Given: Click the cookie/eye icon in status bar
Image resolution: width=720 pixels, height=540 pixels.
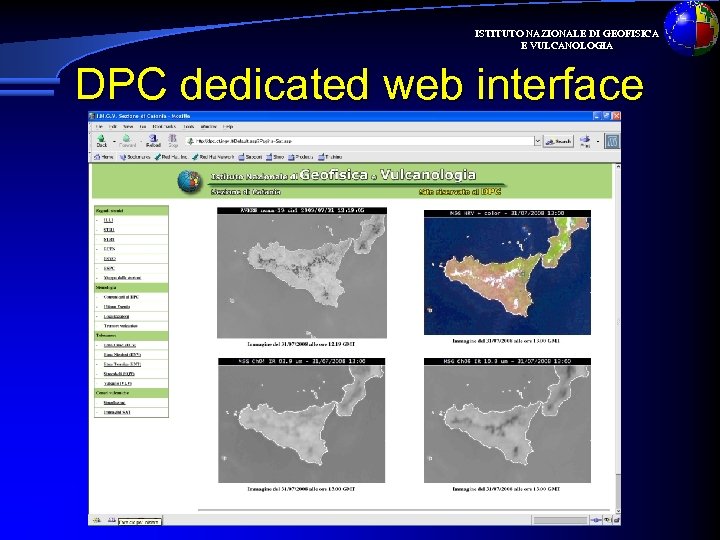Looking at the screenshot, I should point(607,520).
